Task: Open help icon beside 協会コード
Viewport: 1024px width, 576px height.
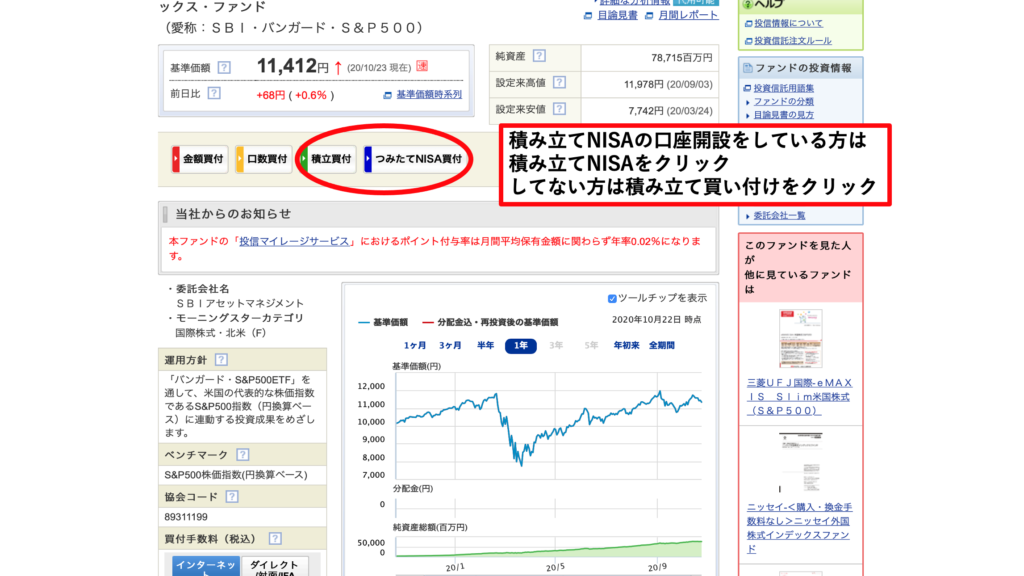Action: (232, 497)
